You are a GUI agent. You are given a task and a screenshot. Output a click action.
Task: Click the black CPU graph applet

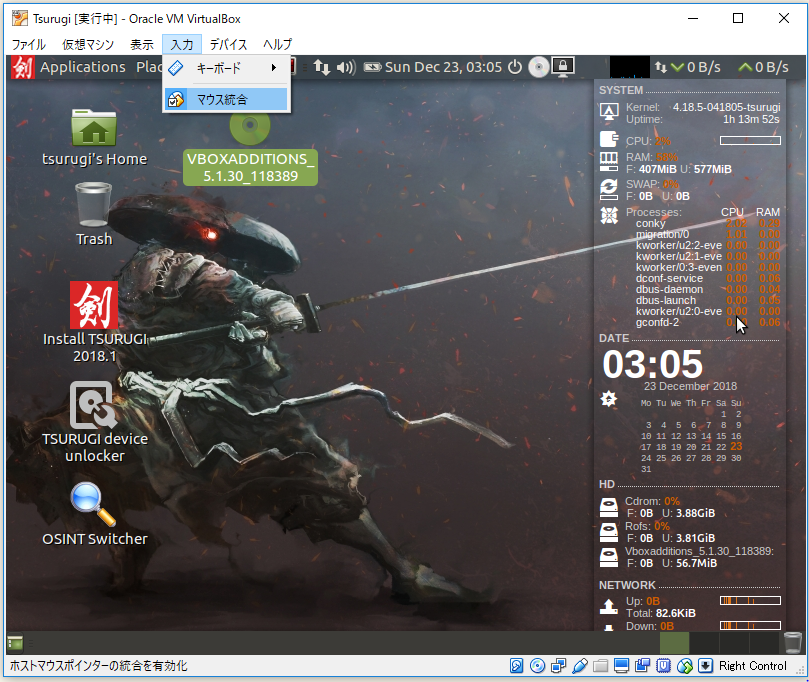pos(629,68)
